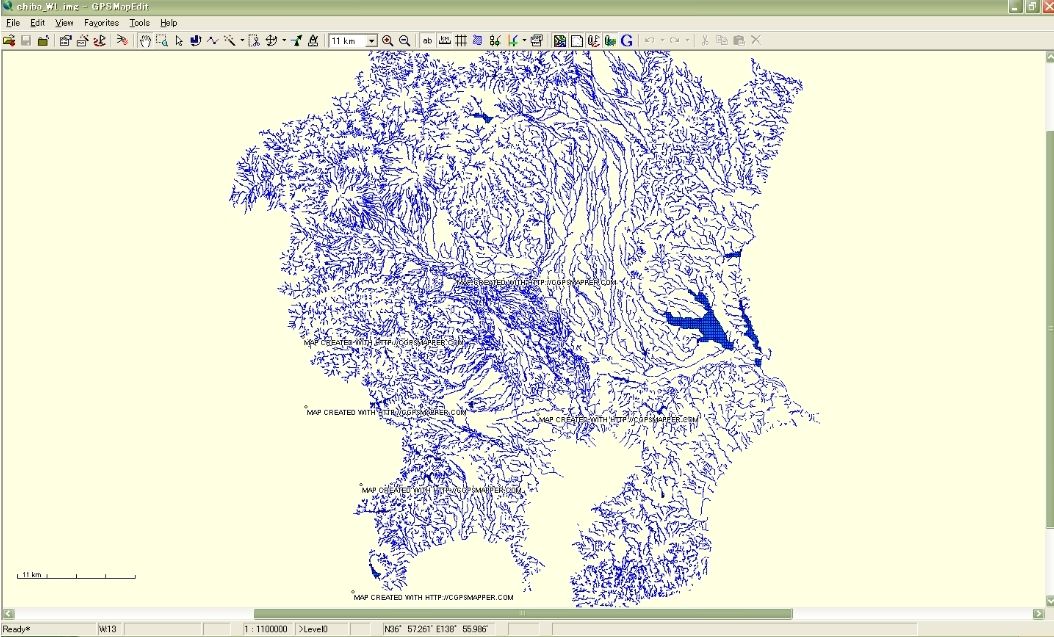The width and height of the screenshot is (1054, 637).
Task: Click the horizontal scrollbar left arrow
Action: point(8,613)
